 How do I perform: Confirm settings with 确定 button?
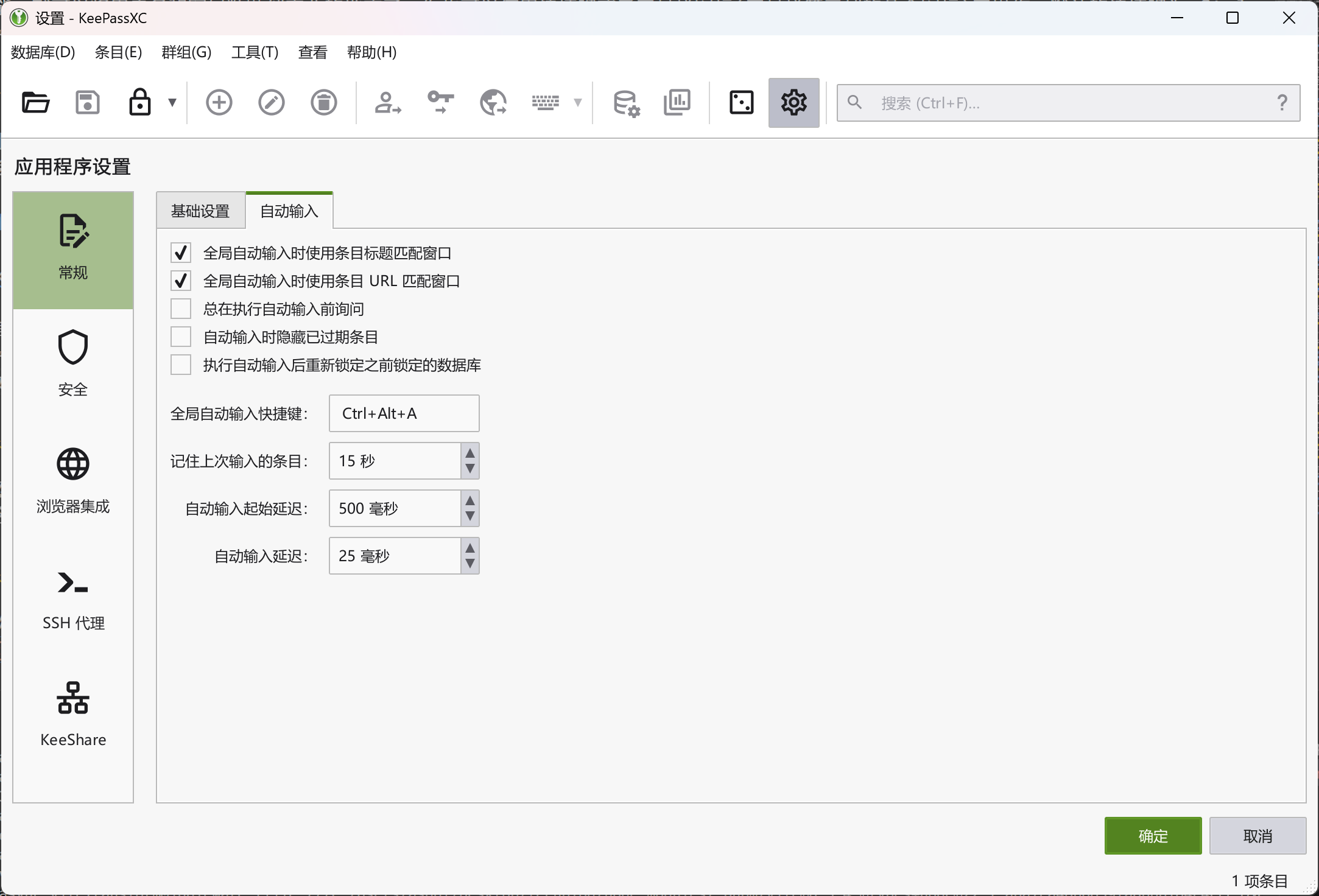(x=1153, y=836)
